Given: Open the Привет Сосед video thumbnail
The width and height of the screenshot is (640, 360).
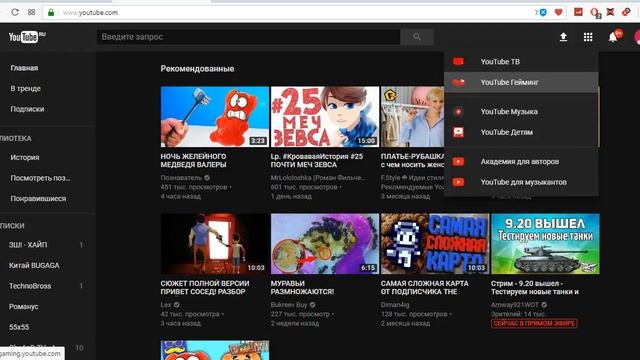Looking at the screenshot, I should (x=215, y=244).
